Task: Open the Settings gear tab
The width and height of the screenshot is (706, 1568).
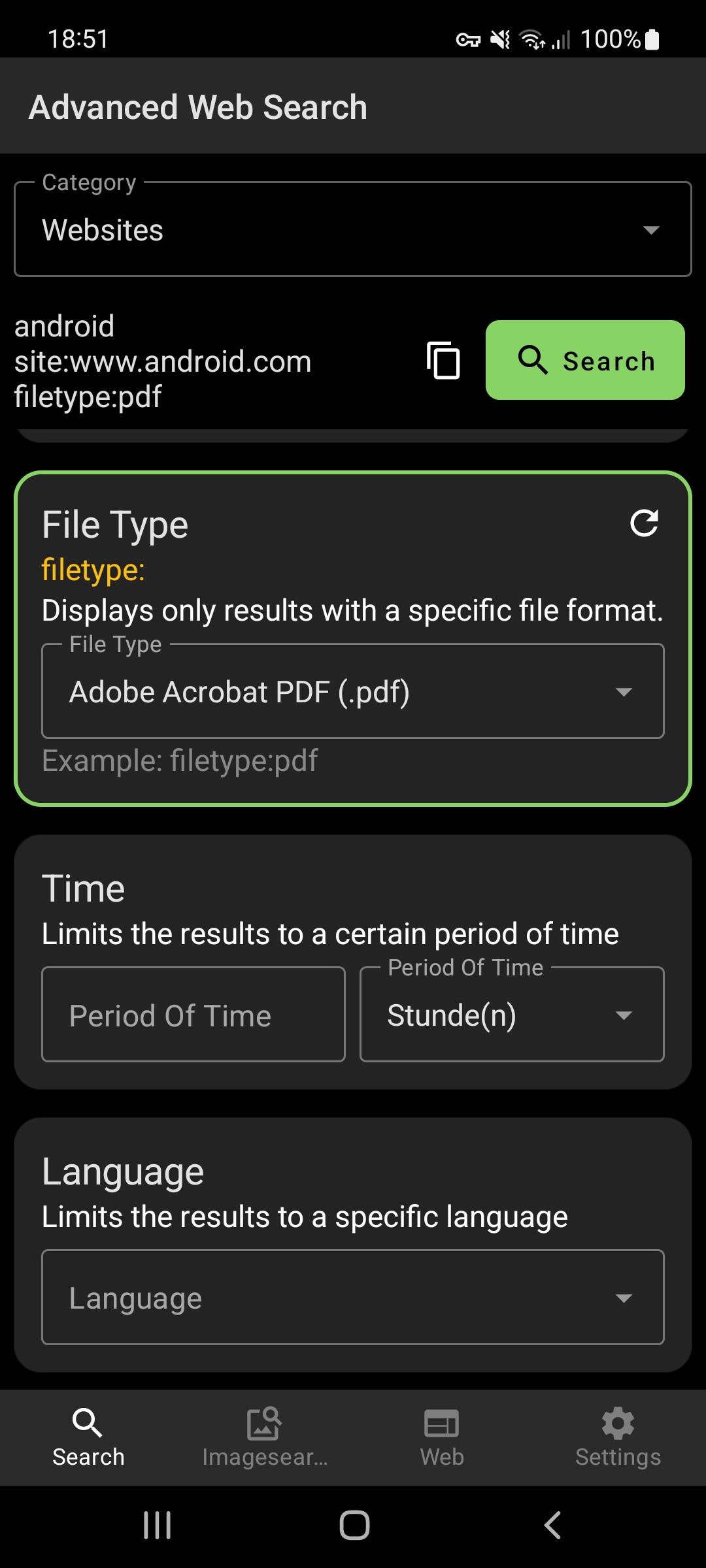Action: 618,1424
